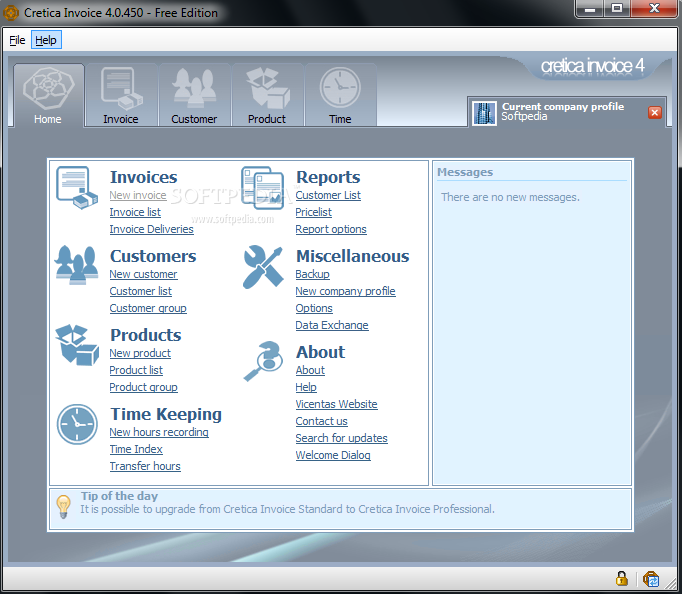Click the sync database icon in status bar

click(x=651, y=579)
